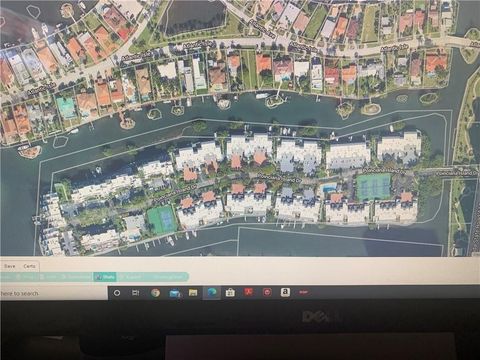
Task: Click the Cortana circle icon
Action: click(x=117, y=293)
